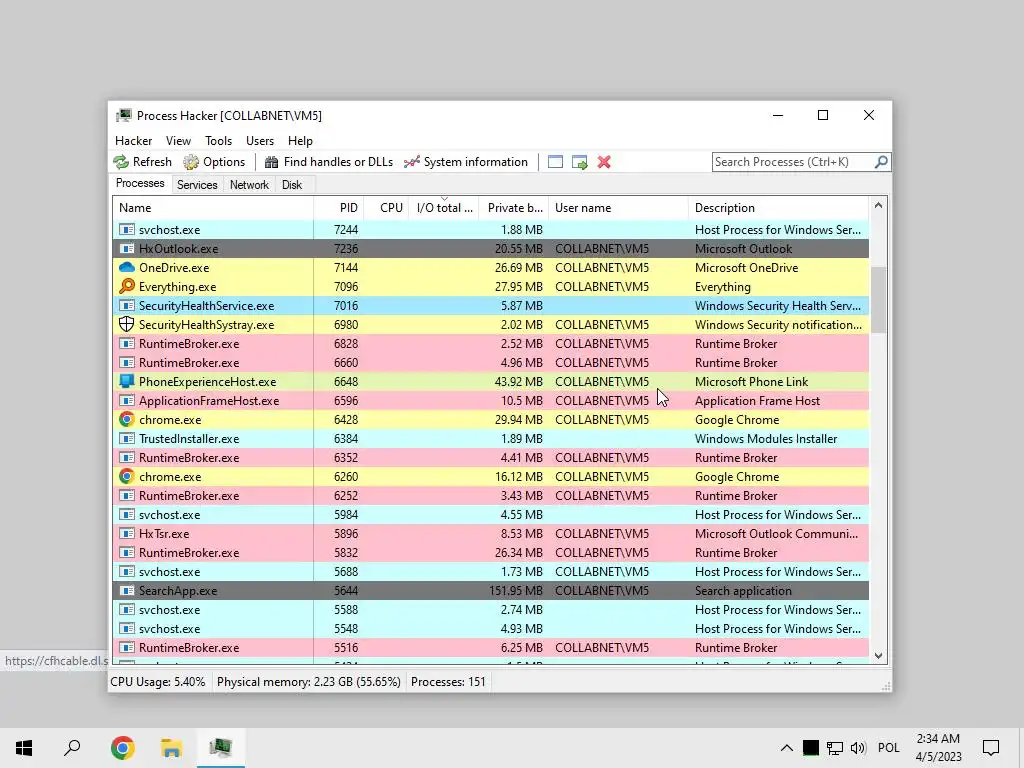Select RuntimeBroker.exe row with PID 6828

[x=491, y=344]
